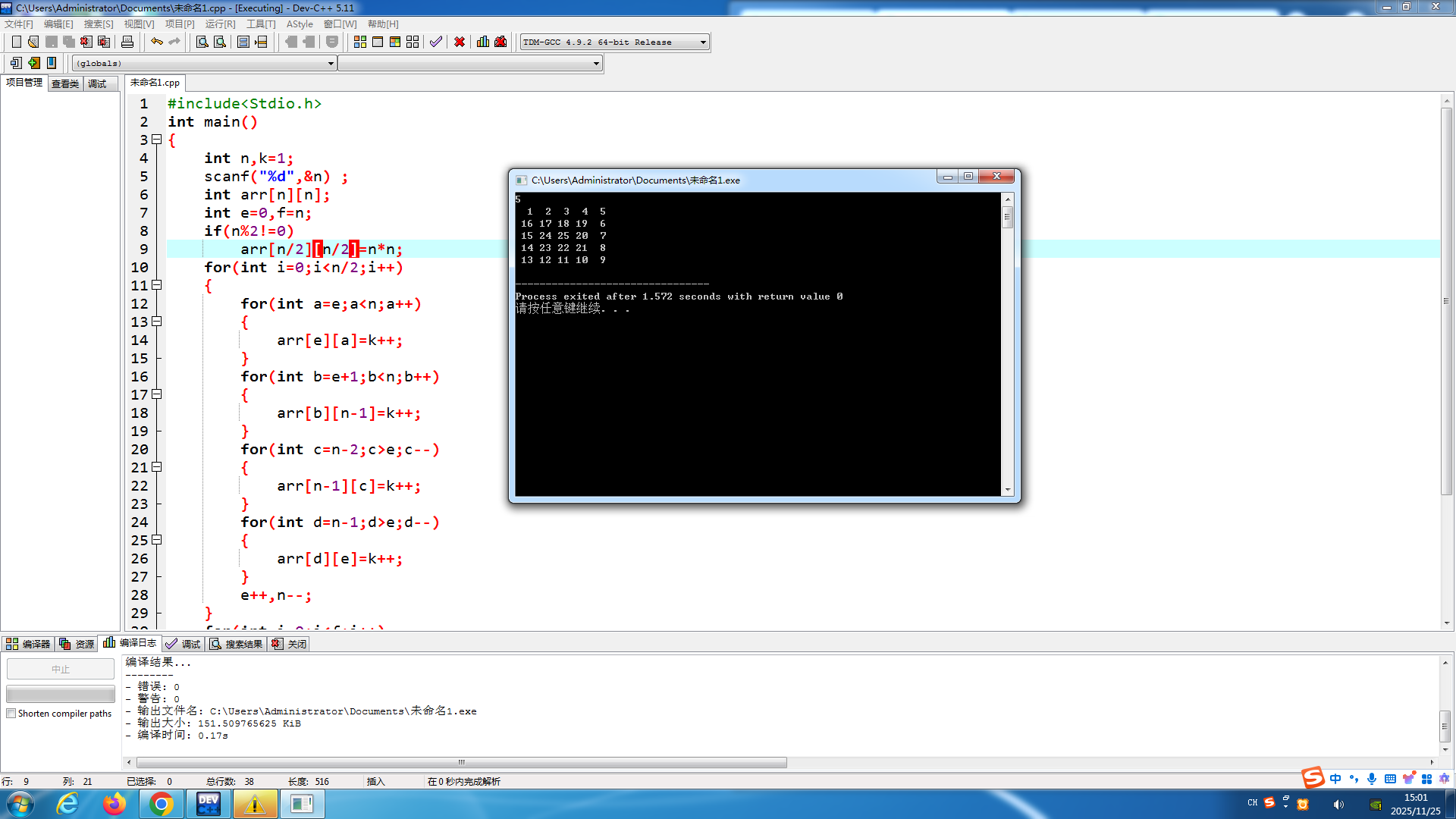The height and width of the screenshot is (819, 1456).
Task: Click the Undo arrow icon
Action: (157, 42)
